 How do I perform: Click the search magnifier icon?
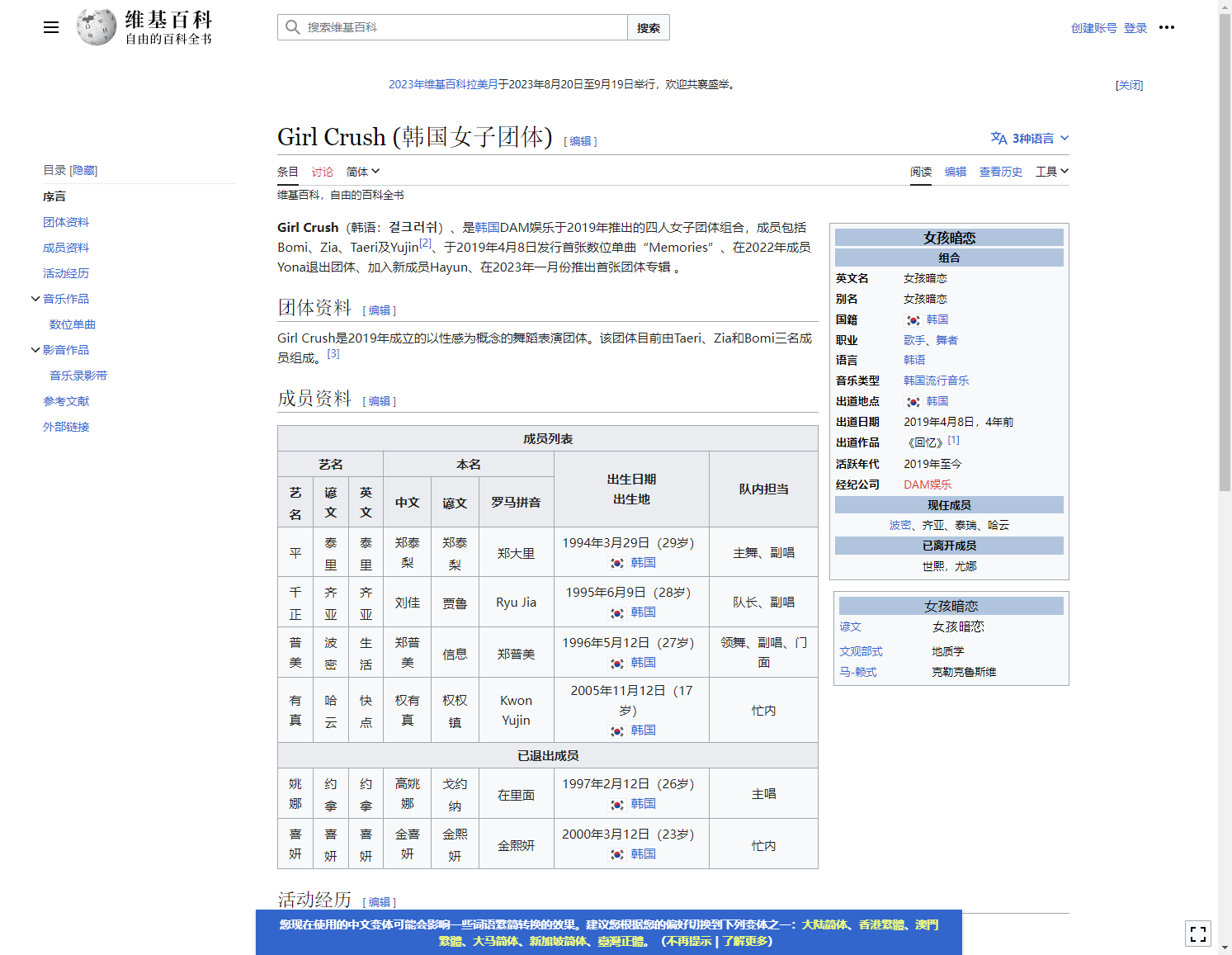click(x=292, y=27)
